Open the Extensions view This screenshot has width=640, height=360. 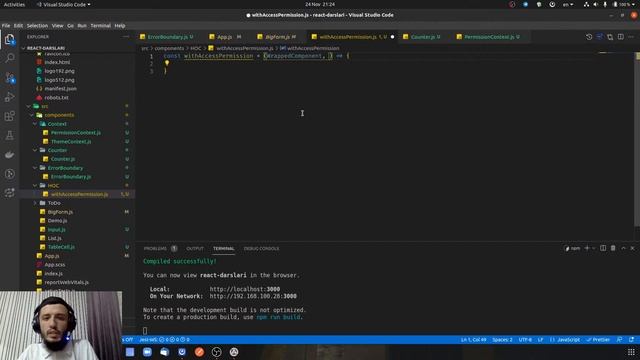9,116
